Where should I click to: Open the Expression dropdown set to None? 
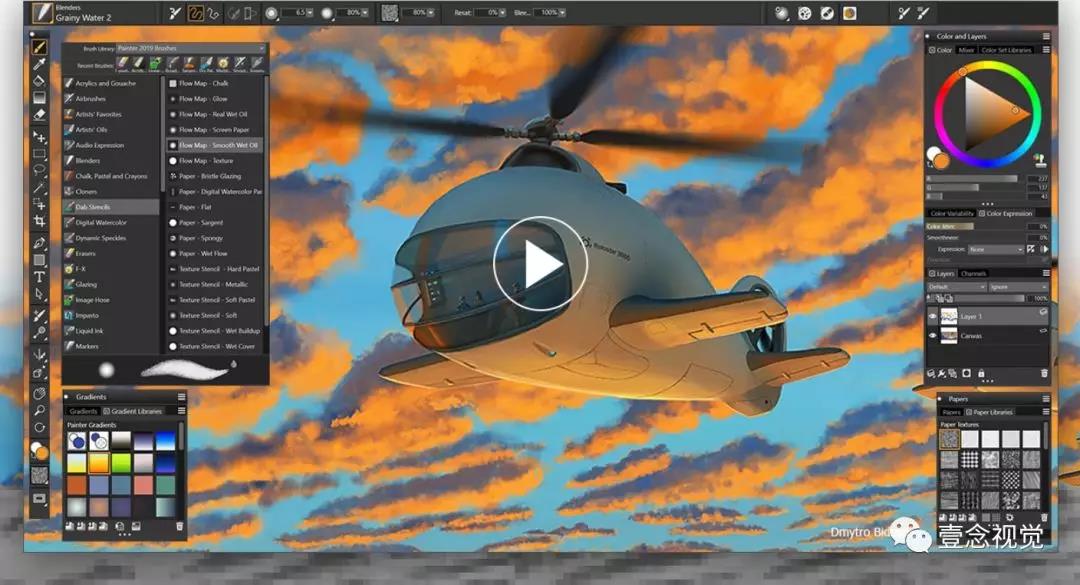click(995, 249)
